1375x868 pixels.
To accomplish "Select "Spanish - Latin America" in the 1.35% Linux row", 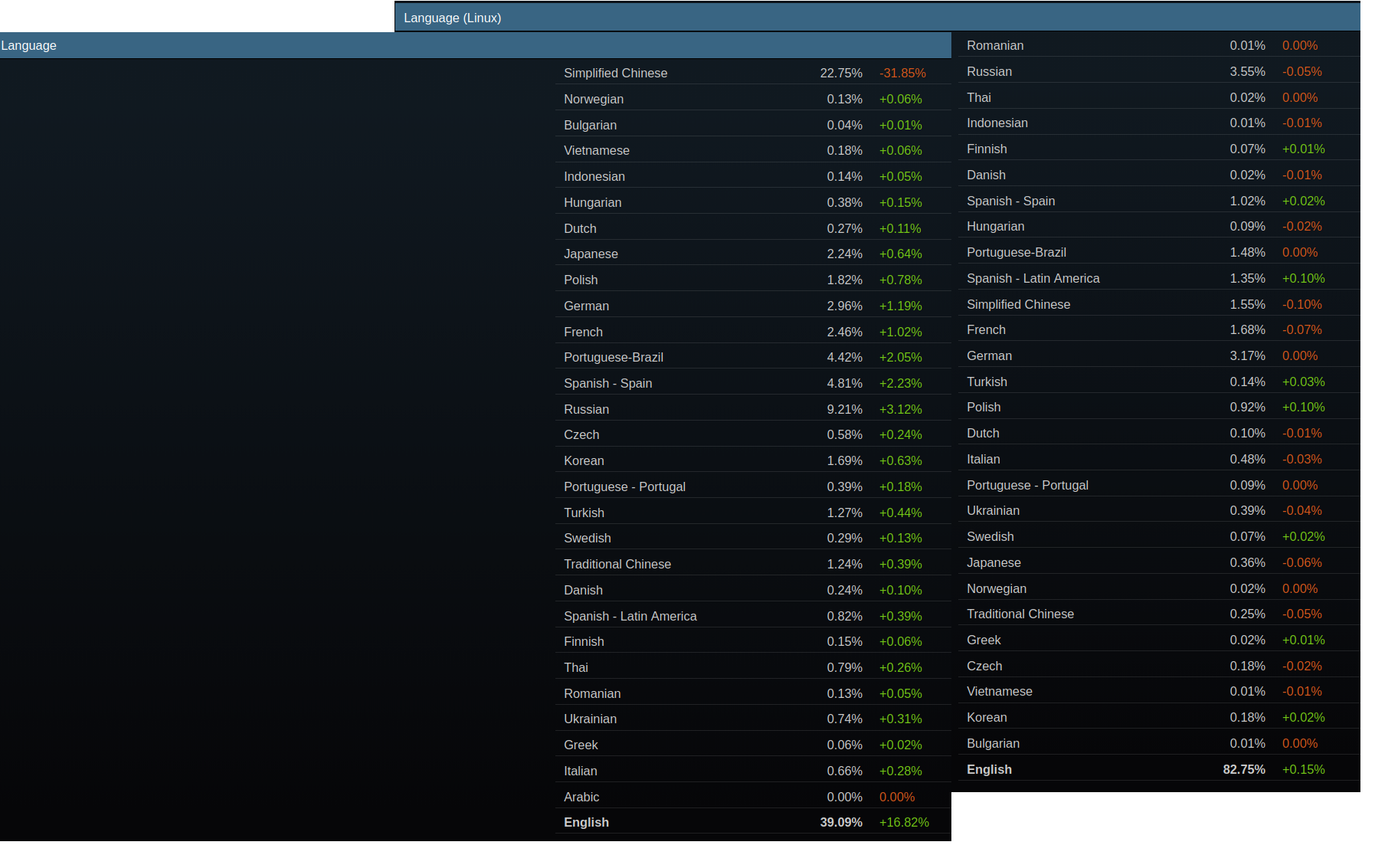I will coord(1033,278).
